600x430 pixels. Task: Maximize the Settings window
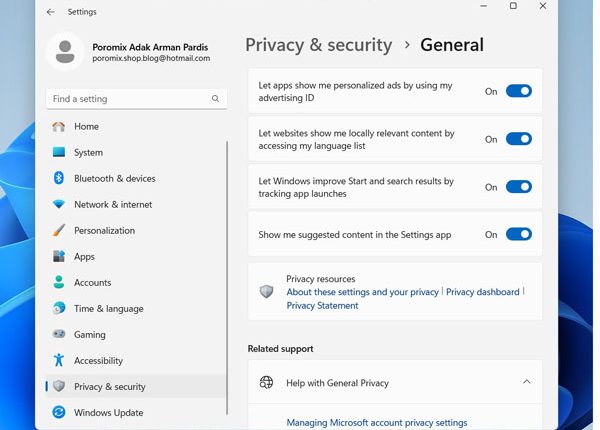(x=513, y=6)
